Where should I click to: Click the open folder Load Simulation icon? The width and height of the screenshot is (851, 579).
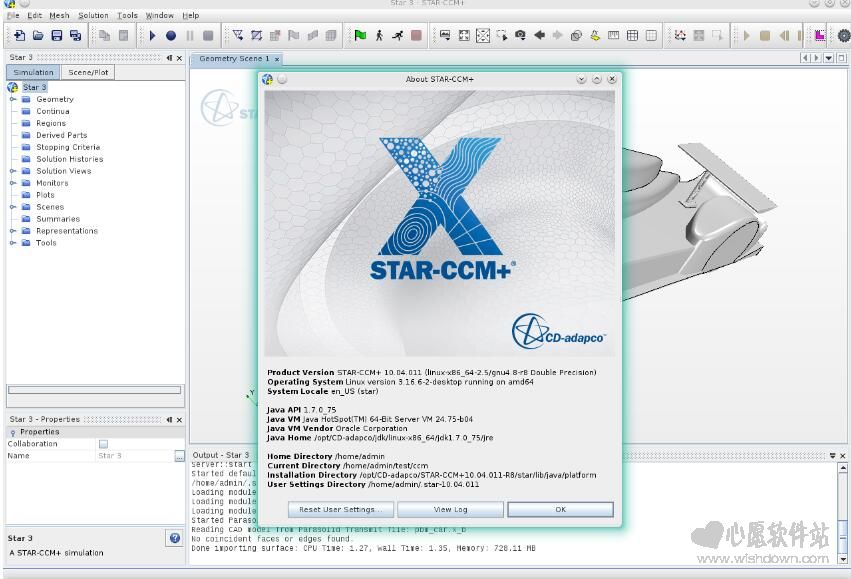pos(38,36)
